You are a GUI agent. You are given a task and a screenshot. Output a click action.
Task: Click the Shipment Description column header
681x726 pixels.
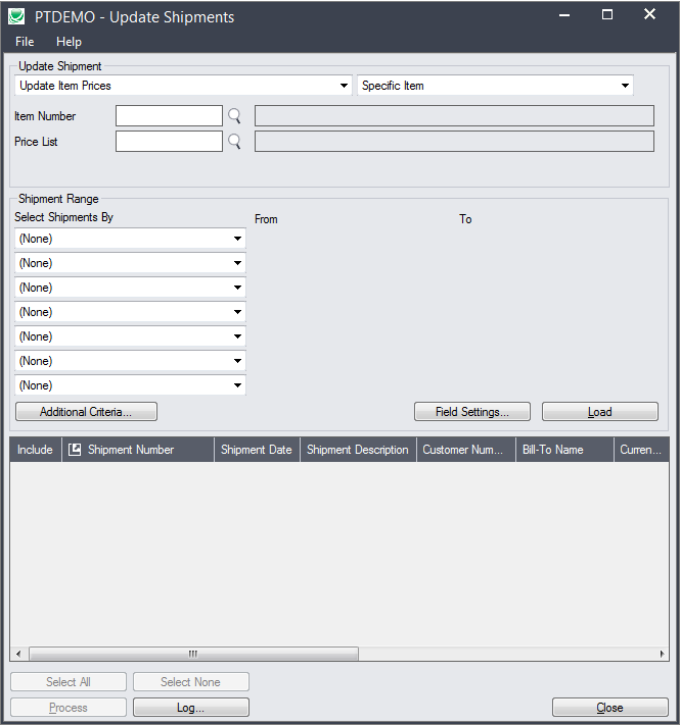pyautogui.click(x=358, y=450)
